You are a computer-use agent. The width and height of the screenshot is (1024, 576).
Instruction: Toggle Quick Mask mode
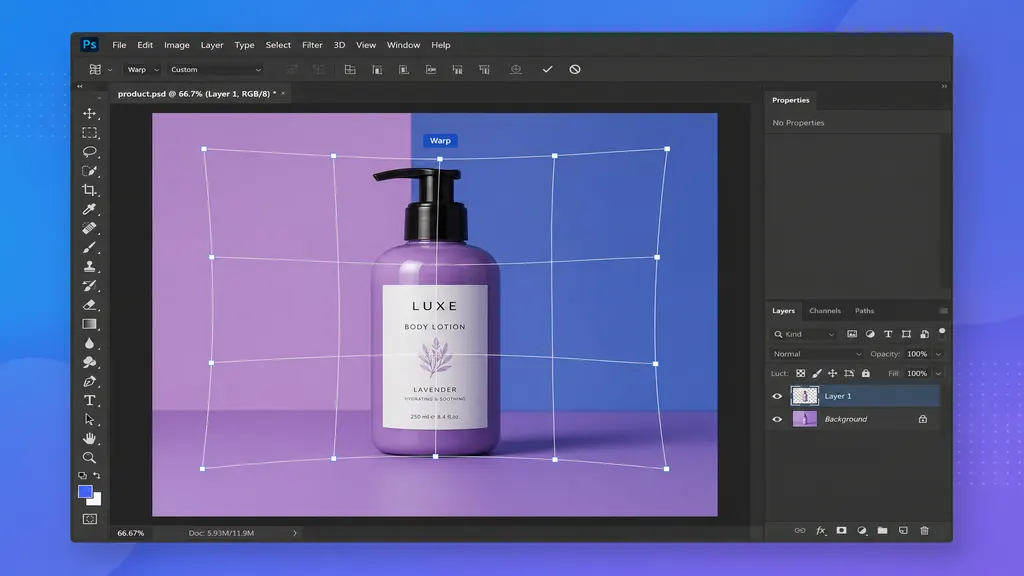(89, 519)
